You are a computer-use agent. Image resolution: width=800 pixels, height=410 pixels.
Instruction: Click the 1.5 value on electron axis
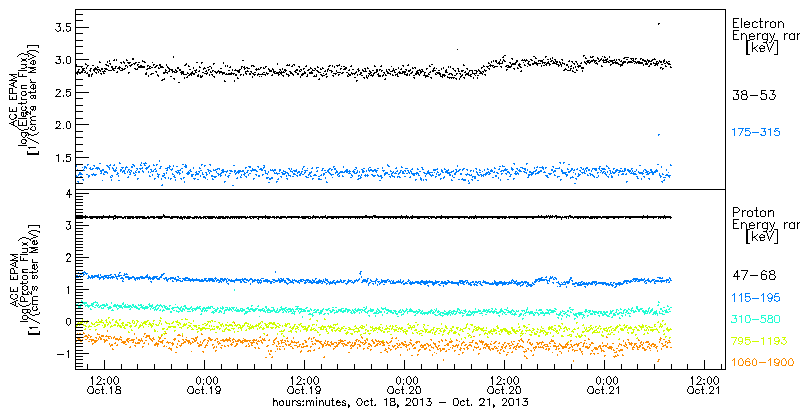point(63,158)
